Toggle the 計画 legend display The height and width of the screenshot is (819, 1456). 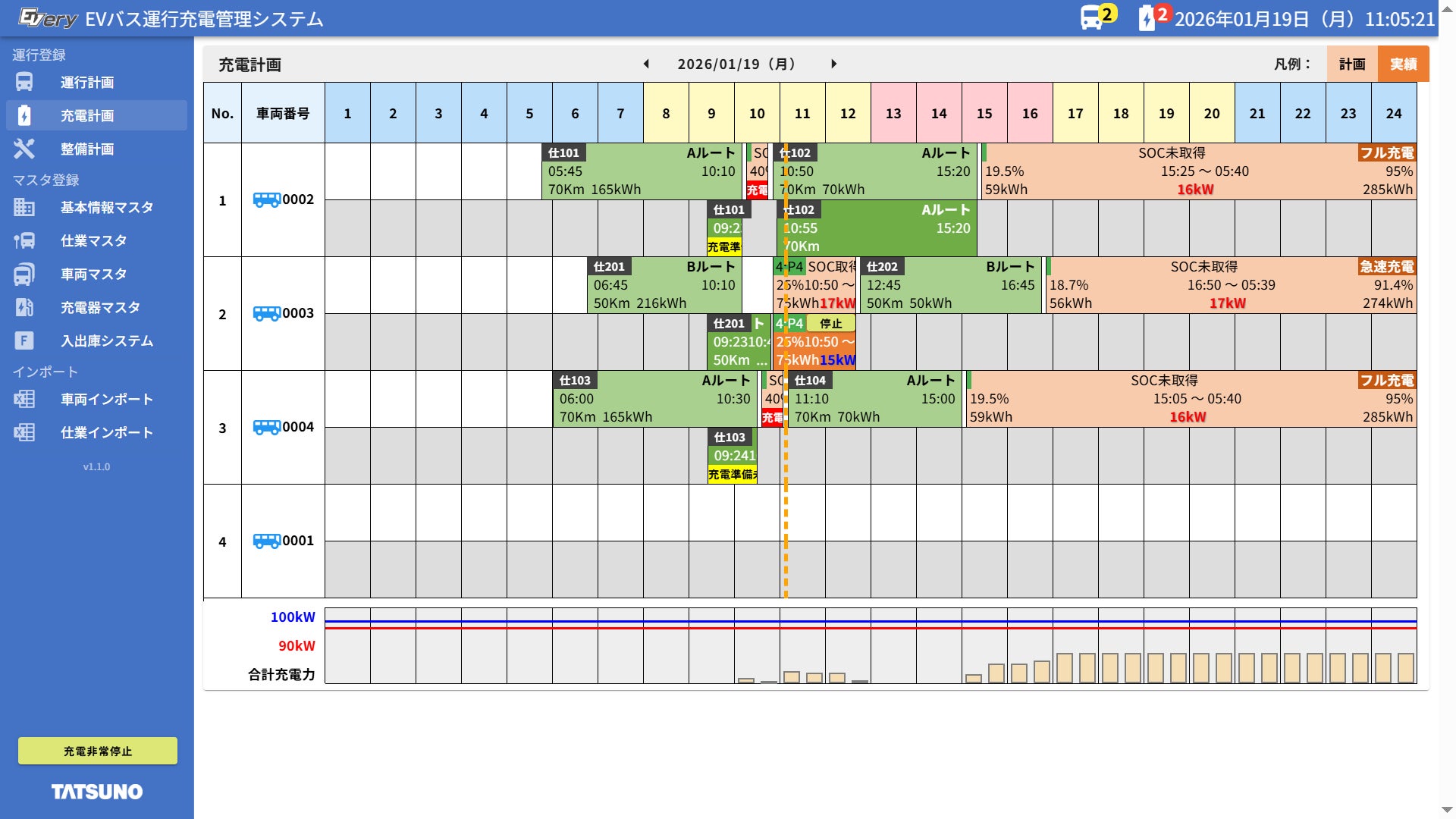point(1351,64)
